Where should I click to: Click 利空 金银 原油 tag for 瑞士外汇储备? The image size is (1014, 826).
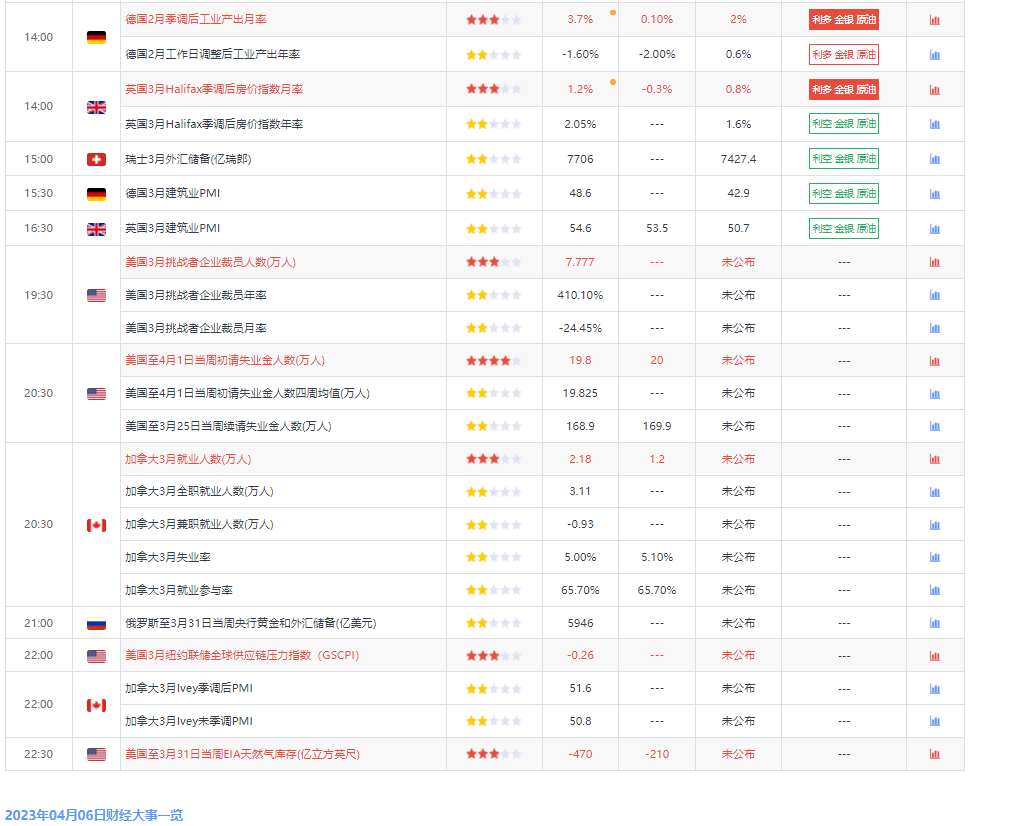844,158
